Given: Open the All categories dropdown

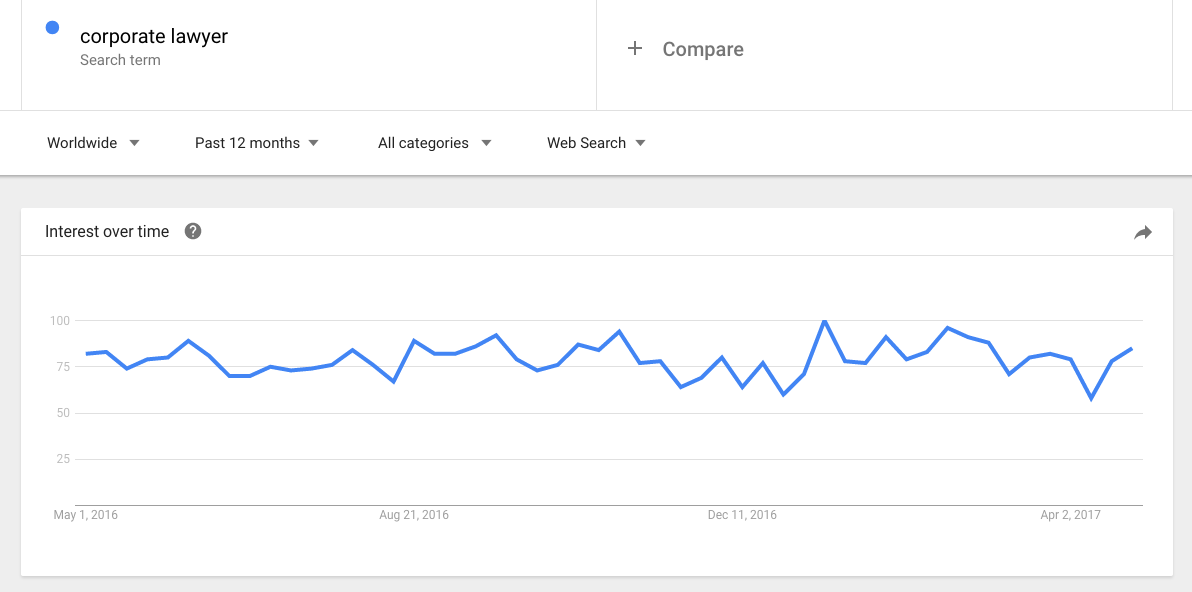Looking at the screenshot, I should (x=434, y=143).
